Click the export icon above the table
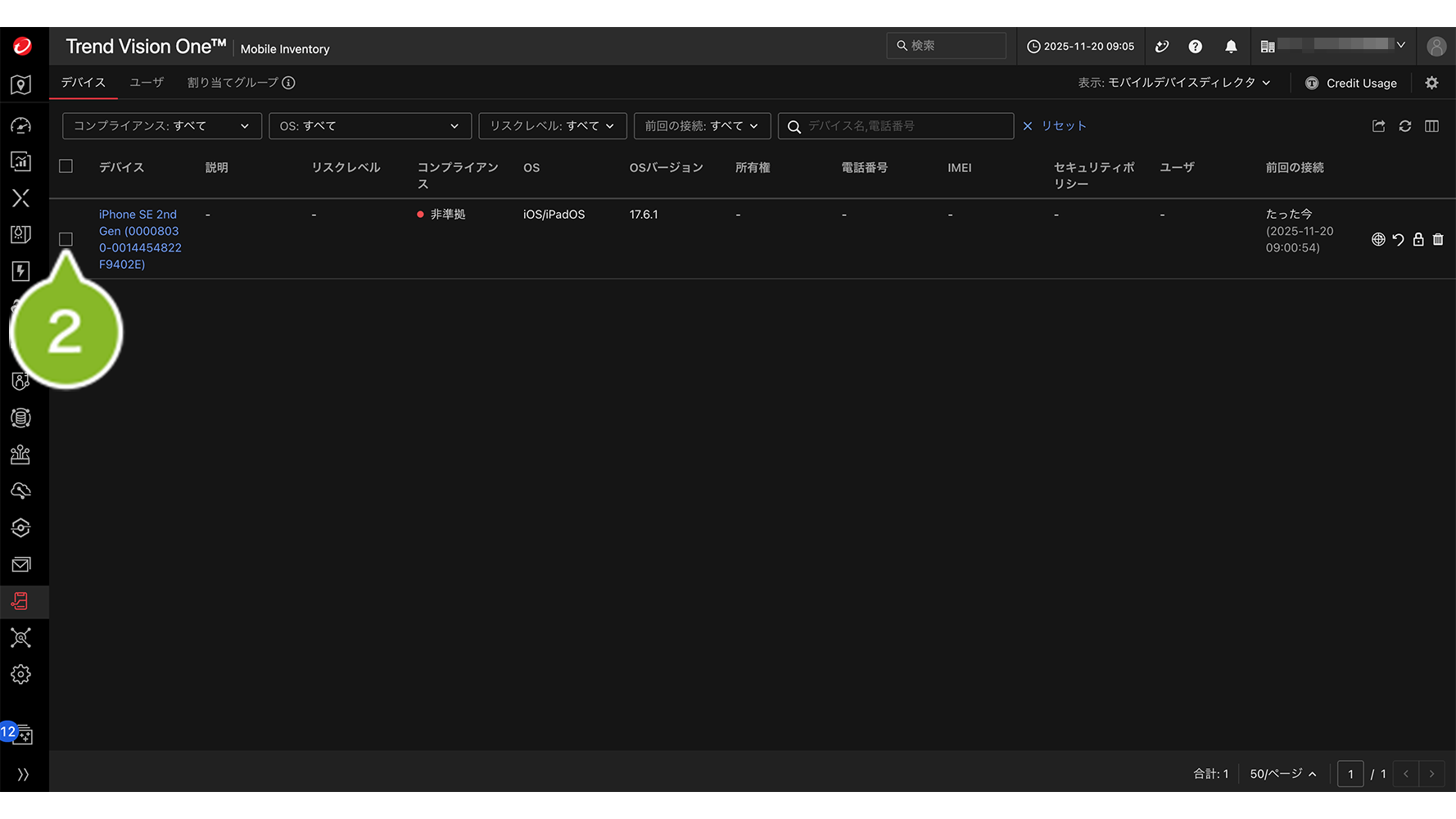The width and height of the screenshot is (1456, 819). pos(1379,126)
